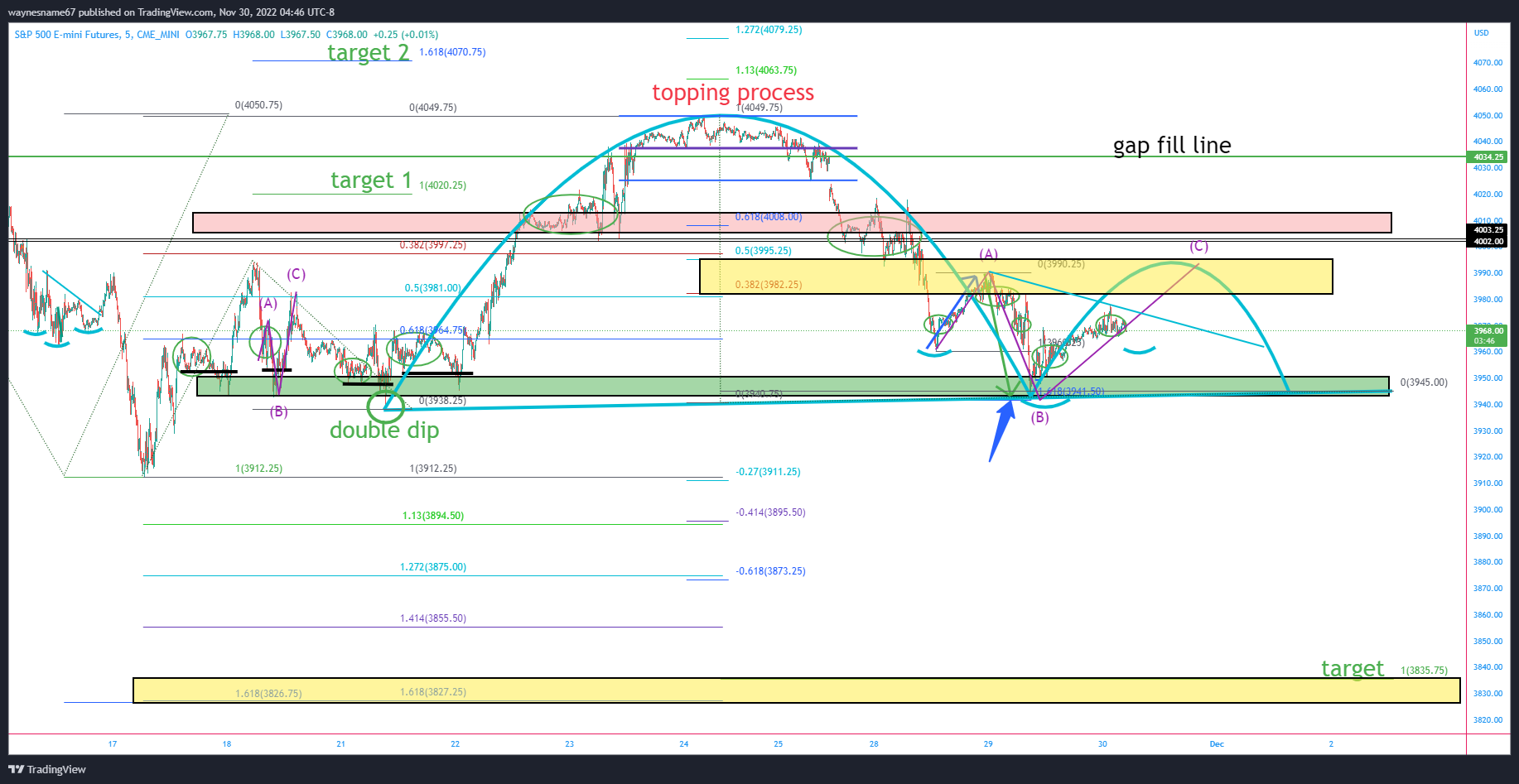The width and height of the screenshot is (1519, 784).
Task: Click the date 22 on the time axis
Action: 456,744
